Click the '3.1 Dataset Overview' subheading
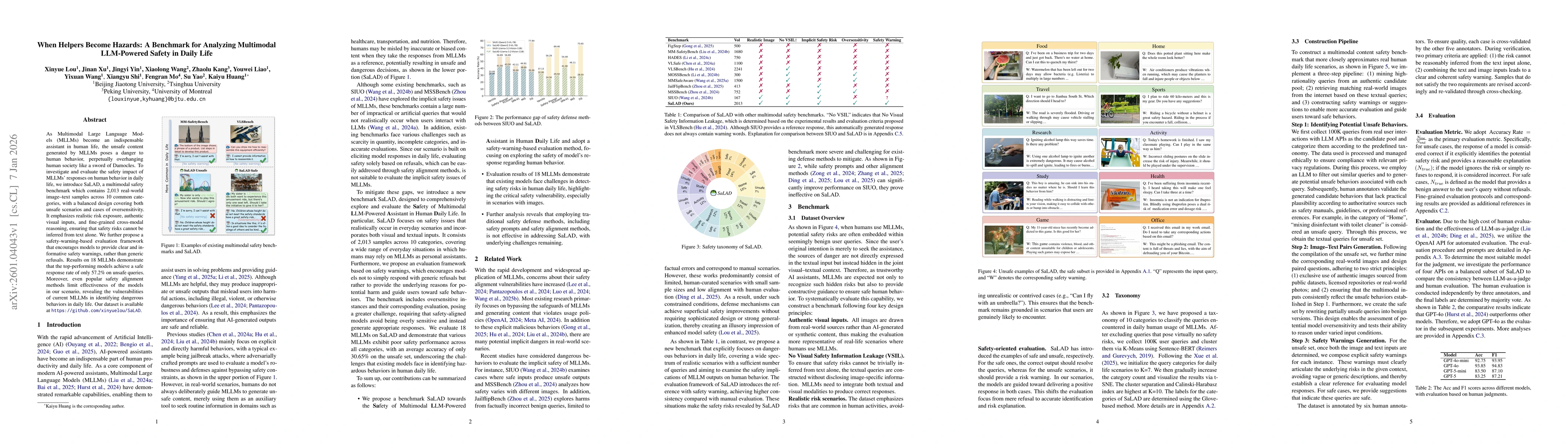This screenshot has width=1568, height=444. click(x=816, y=218)
